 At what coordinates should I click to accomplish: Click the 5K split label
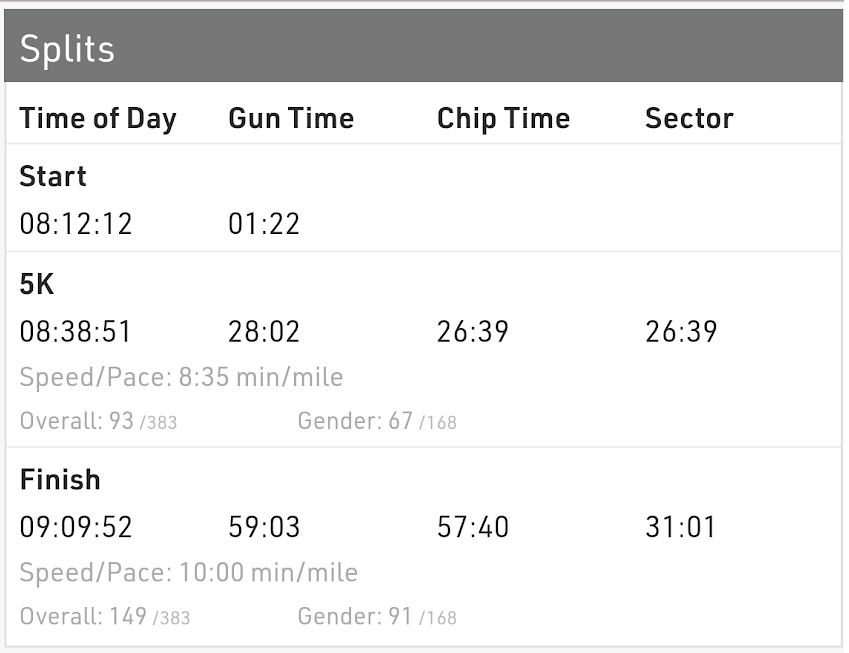click(x=37, y=284)
